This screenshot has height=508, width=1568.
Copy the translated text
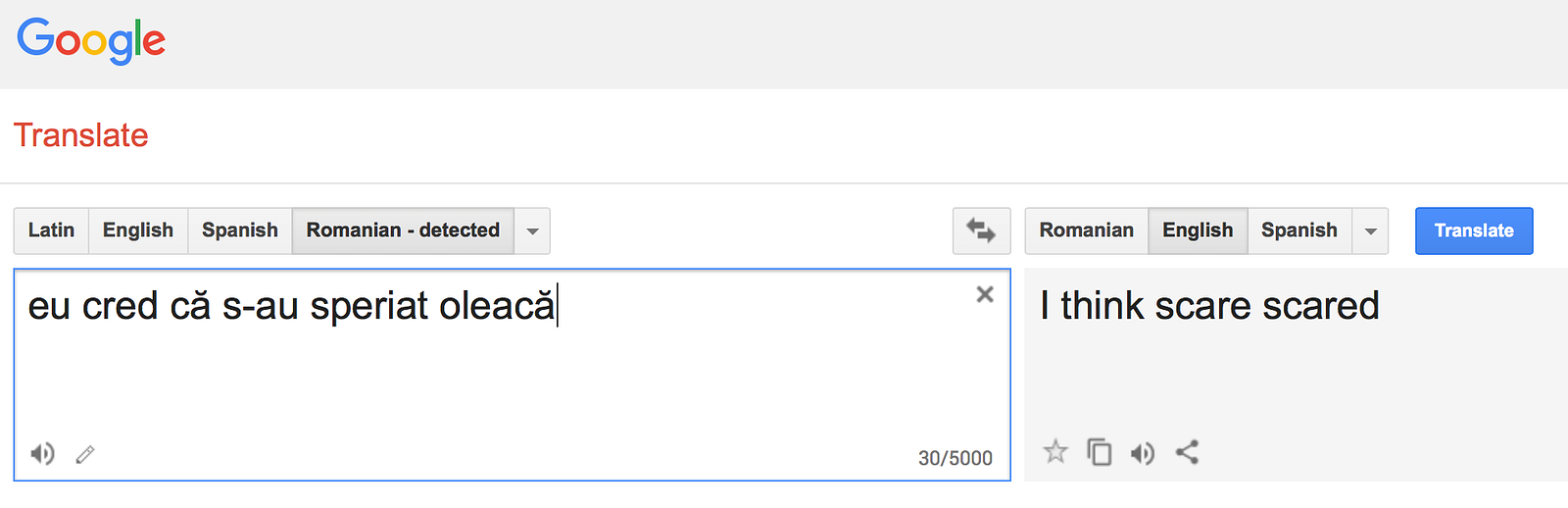point(1100,452)
